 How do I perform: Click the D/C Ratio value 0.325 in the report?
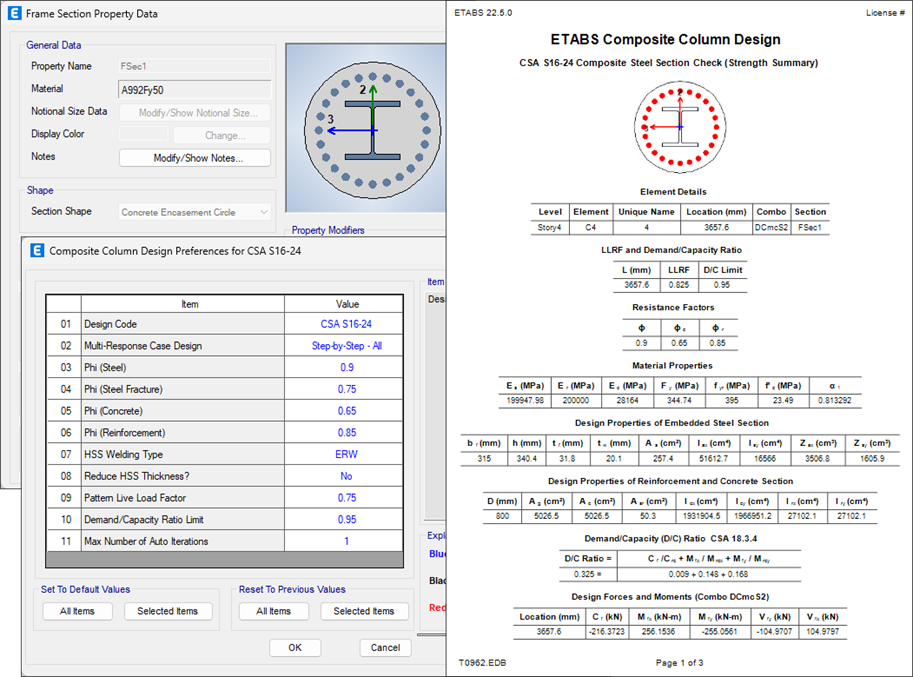pyautogui.click(x=588, y=574)
